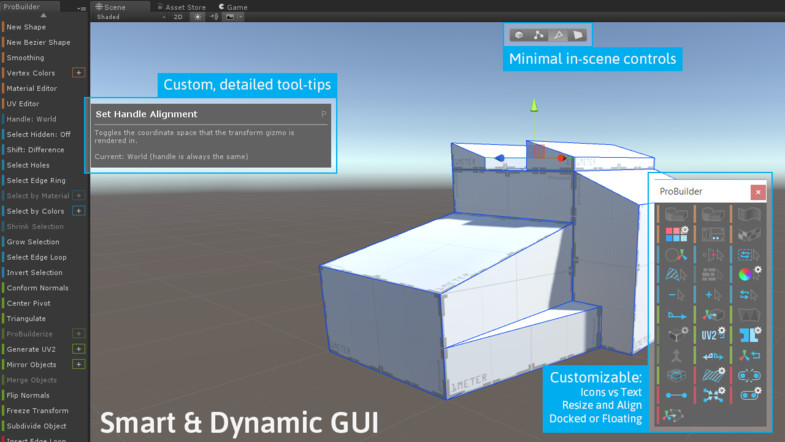The height and width of the screenshot is (442, 785).
Task: Open the ProBuilder panel context menu icon
Action: 82,8
